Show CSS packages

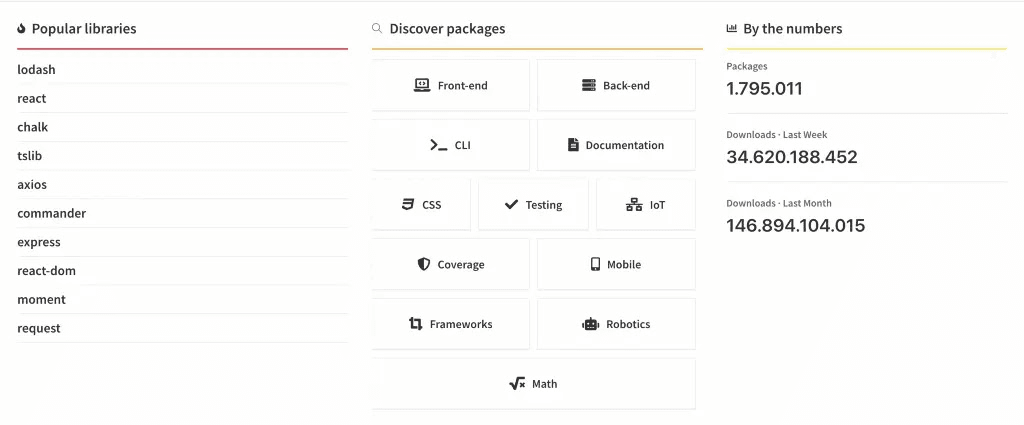coord(421,205)
